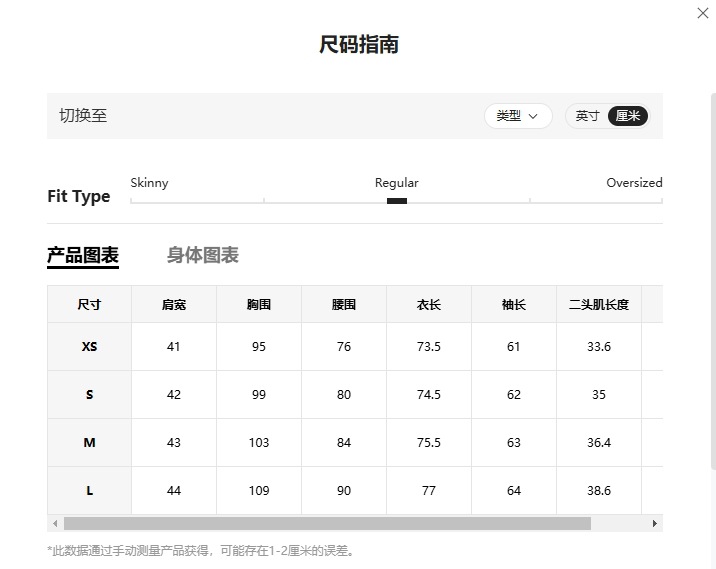Select the L size row header

(90, 490)
